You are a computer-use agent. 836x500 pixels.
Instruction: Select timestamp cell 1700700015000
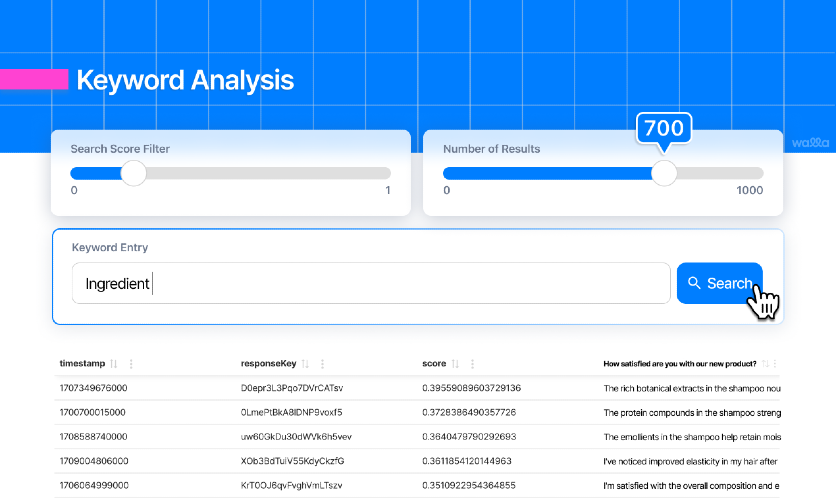[x=92, y=413]
